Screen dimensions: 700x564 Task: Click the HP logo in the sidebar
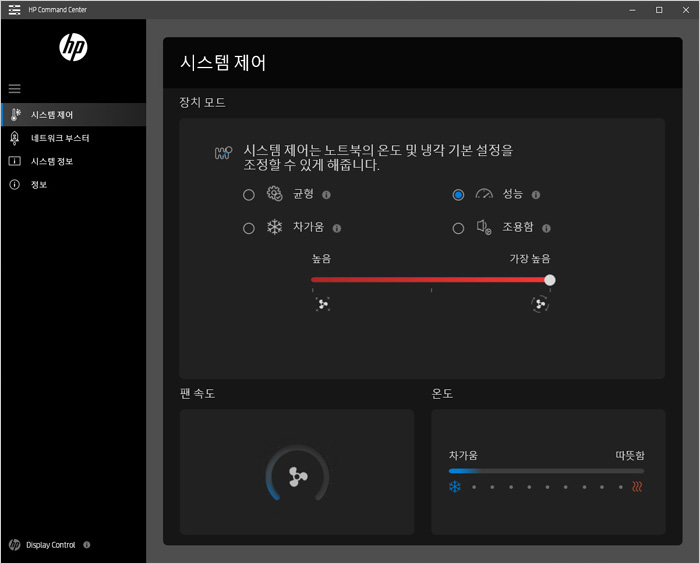tap(73, 47)
